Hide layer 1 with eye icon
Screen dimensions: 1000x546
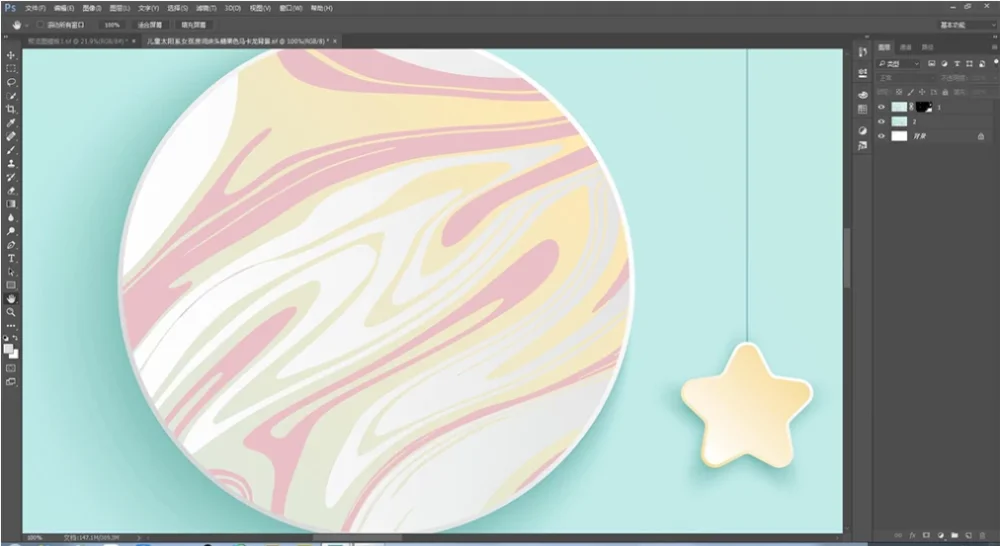pyautogui.click(x=881, y=107)
